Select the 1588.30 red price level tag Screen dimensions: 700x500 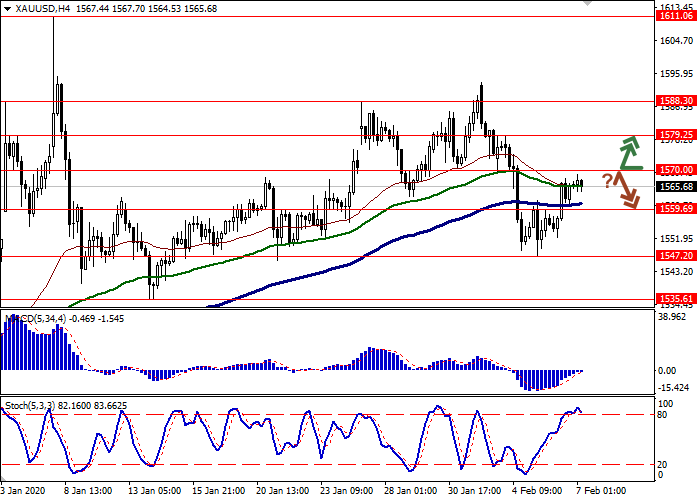677,101
